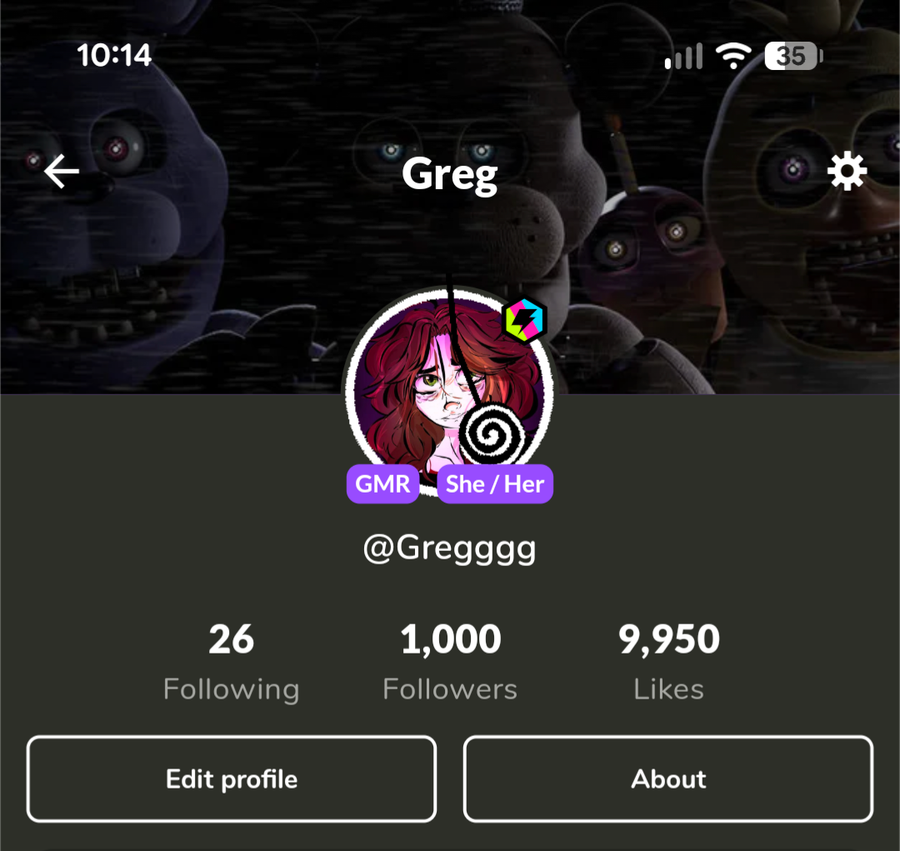Open settings via the gear icon
The height and width of the screenshot is (851, 900).
847,171
